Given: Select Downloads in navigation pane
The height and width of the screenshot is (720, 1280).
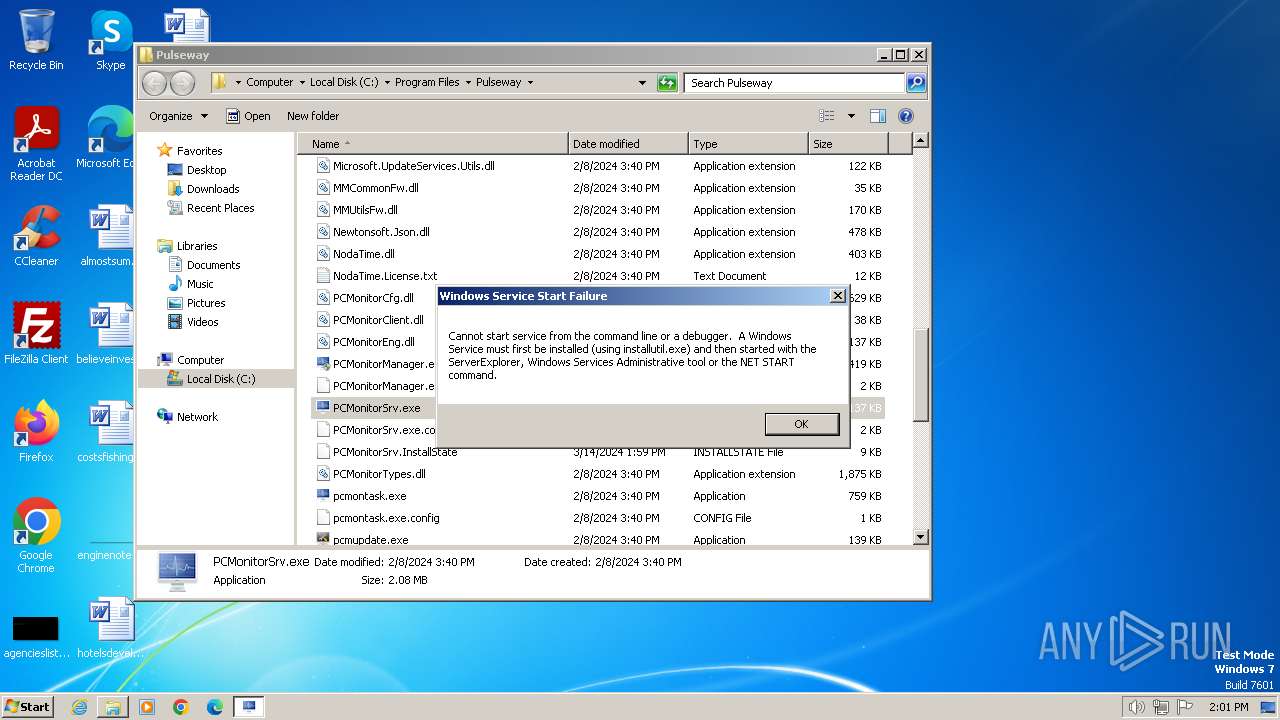Looking at the screenshot, I should 213,189.
